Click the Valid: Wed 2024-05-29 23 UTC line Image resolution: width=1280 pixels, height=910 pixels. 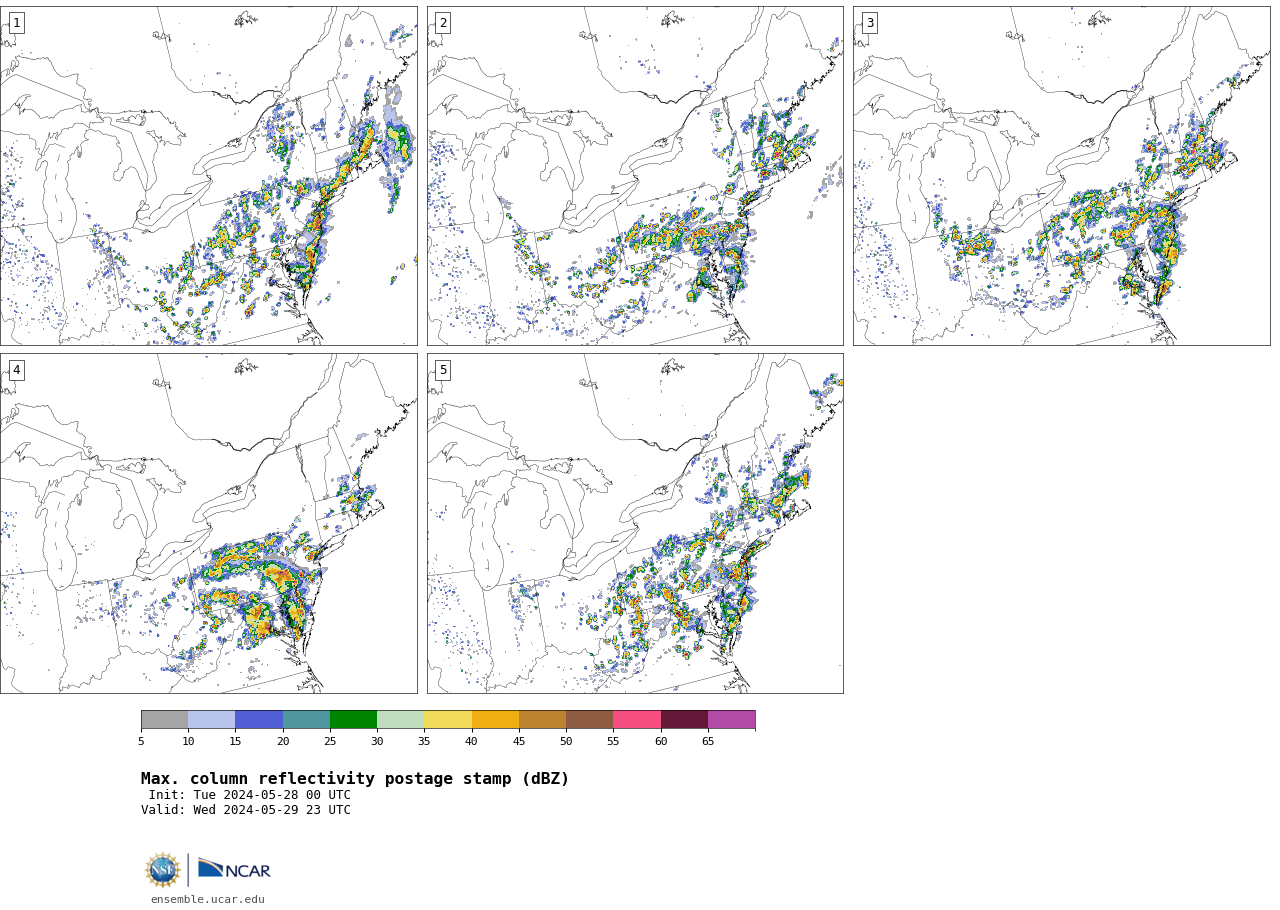point(246,810)
